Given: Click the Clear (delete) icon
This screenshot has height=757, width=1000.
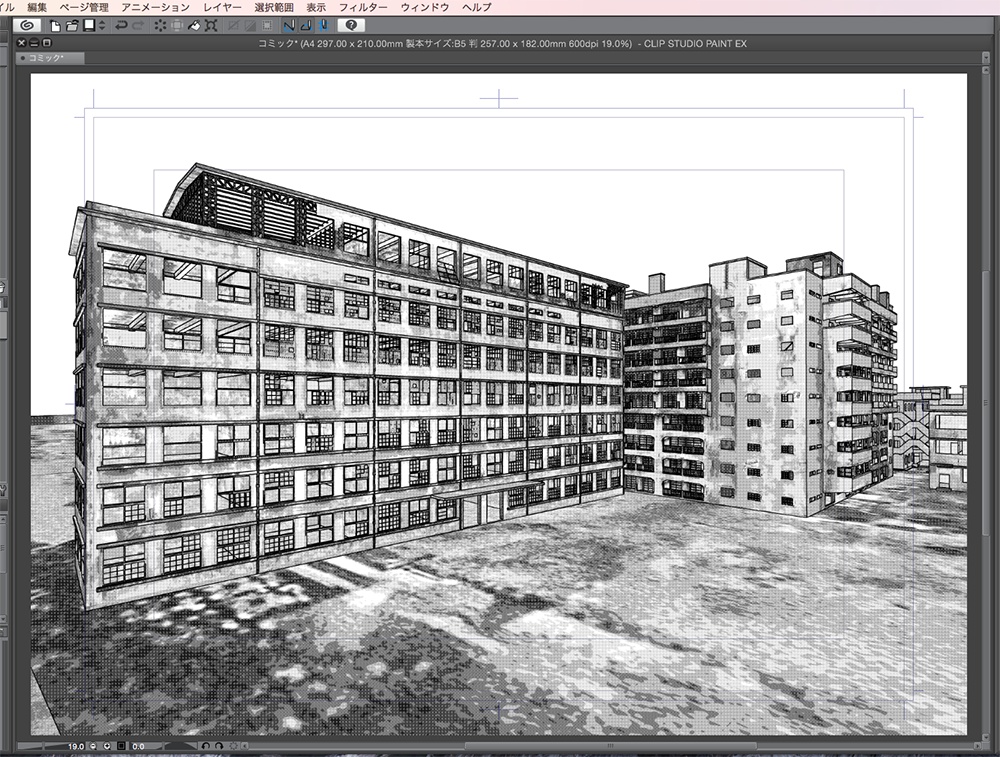Looking at the screenshot, I should [160, 26].
